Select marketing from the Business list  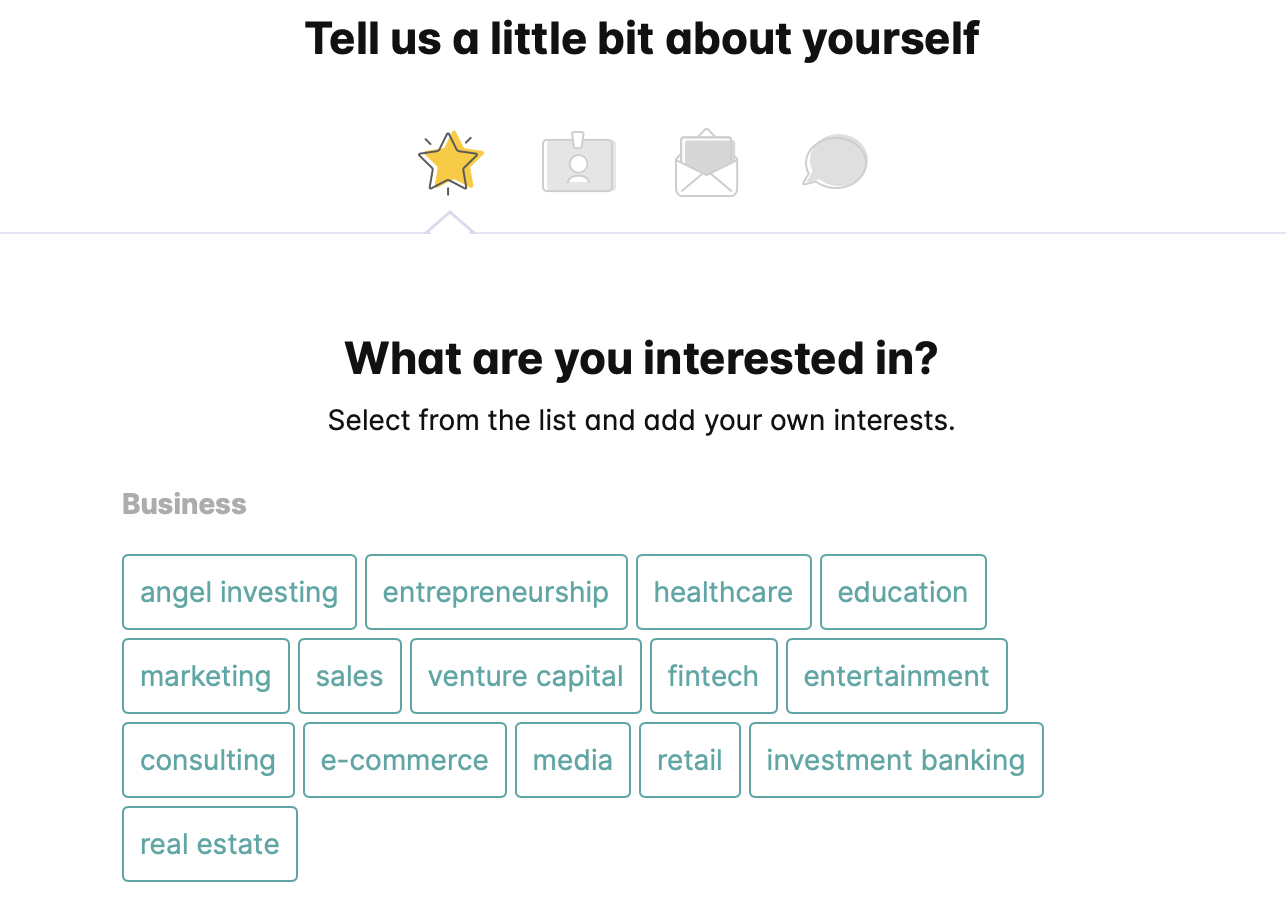(x=206, y=676)
